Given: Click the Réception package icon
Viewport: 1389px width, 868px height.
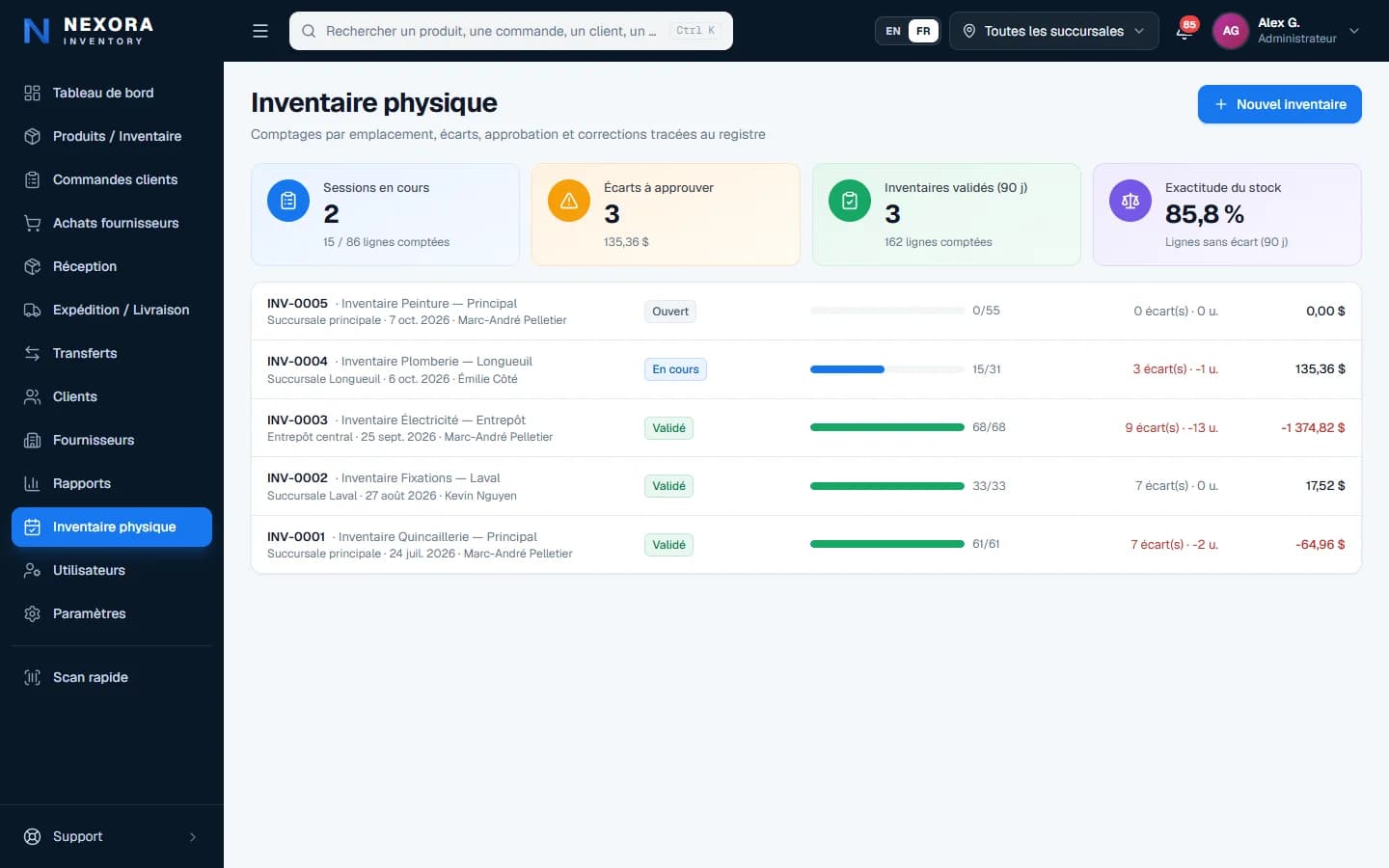Looking at the screenshot, I should click(32, 266).
